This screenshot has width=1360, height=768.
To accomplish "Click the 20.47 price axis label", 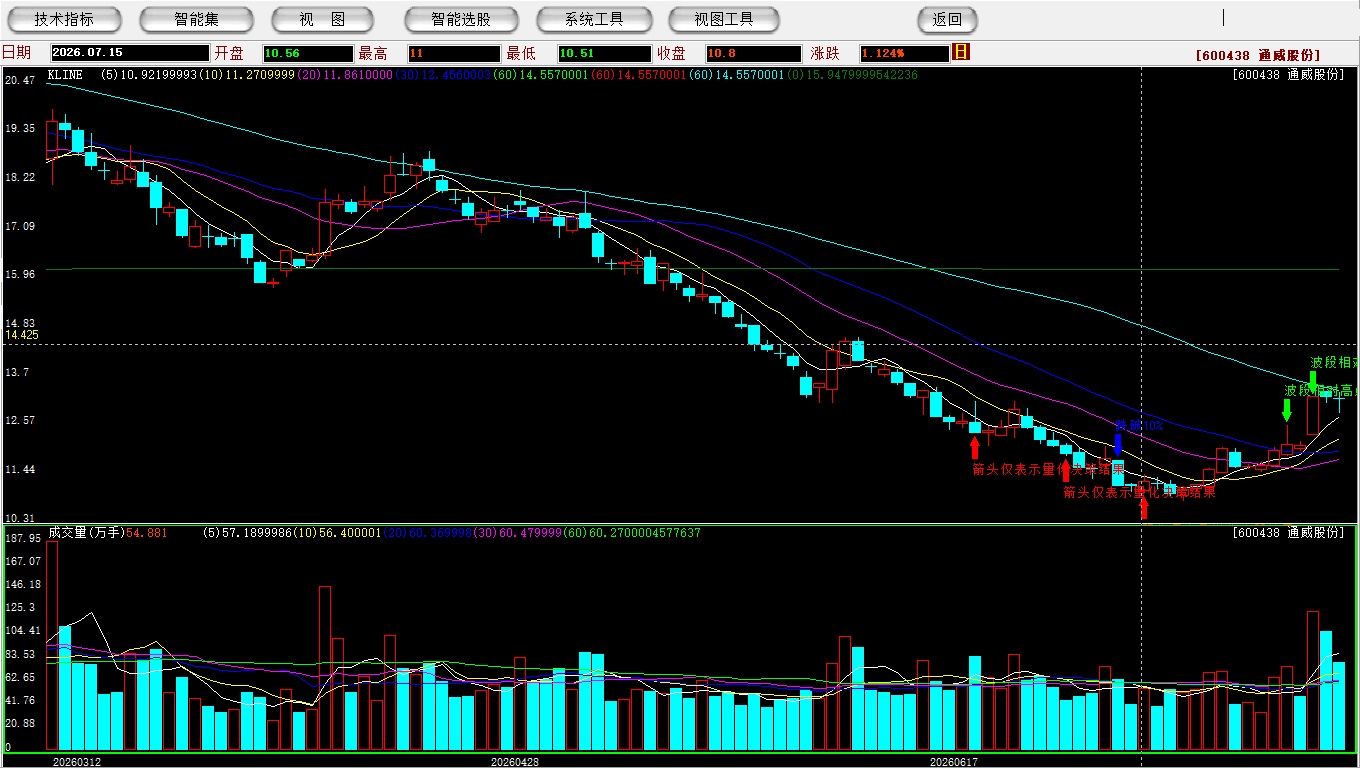I will (x=20, y=80).
